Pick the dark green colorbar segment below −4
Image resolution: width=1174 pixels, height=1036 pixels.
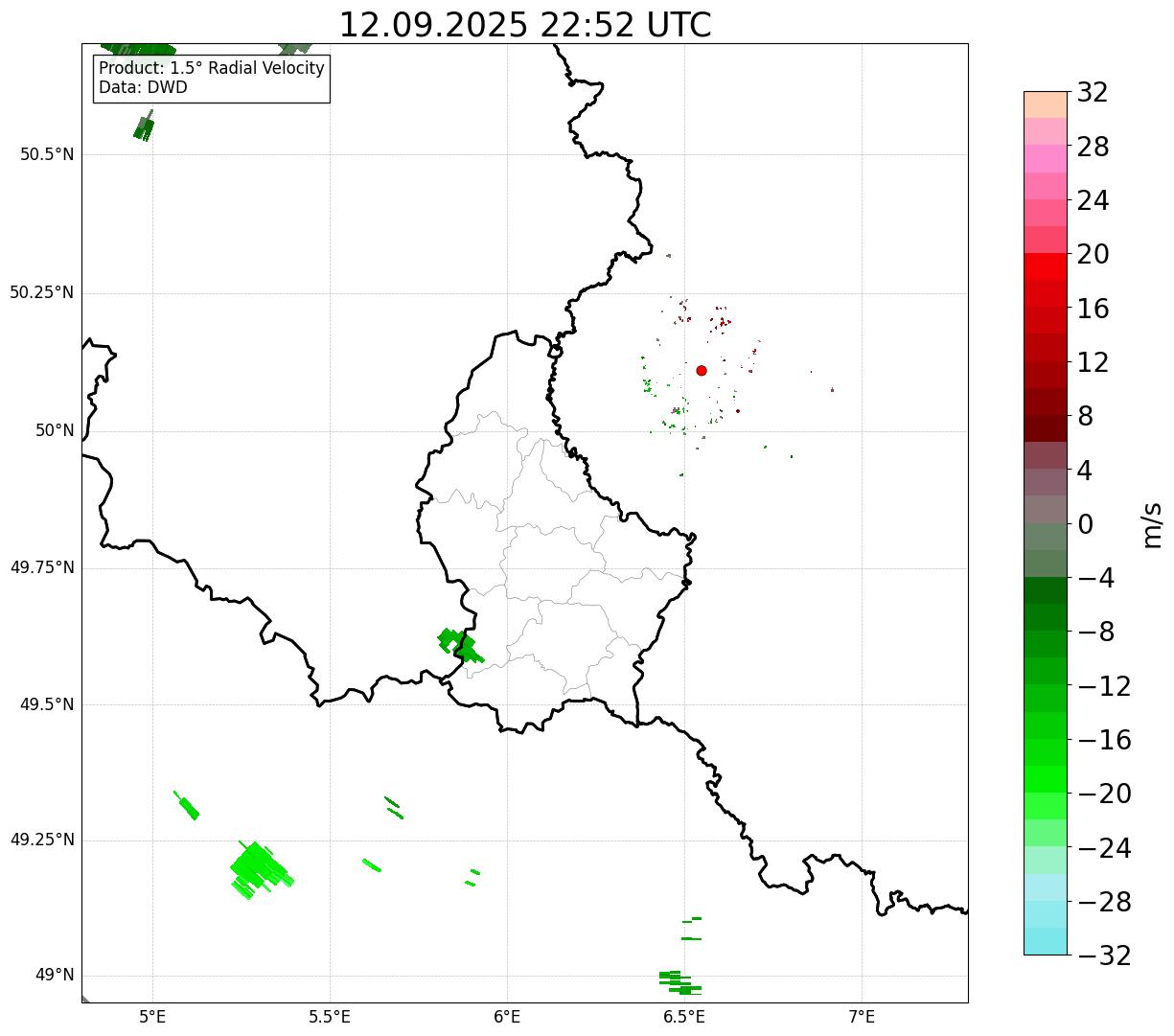click(1046, 590)
